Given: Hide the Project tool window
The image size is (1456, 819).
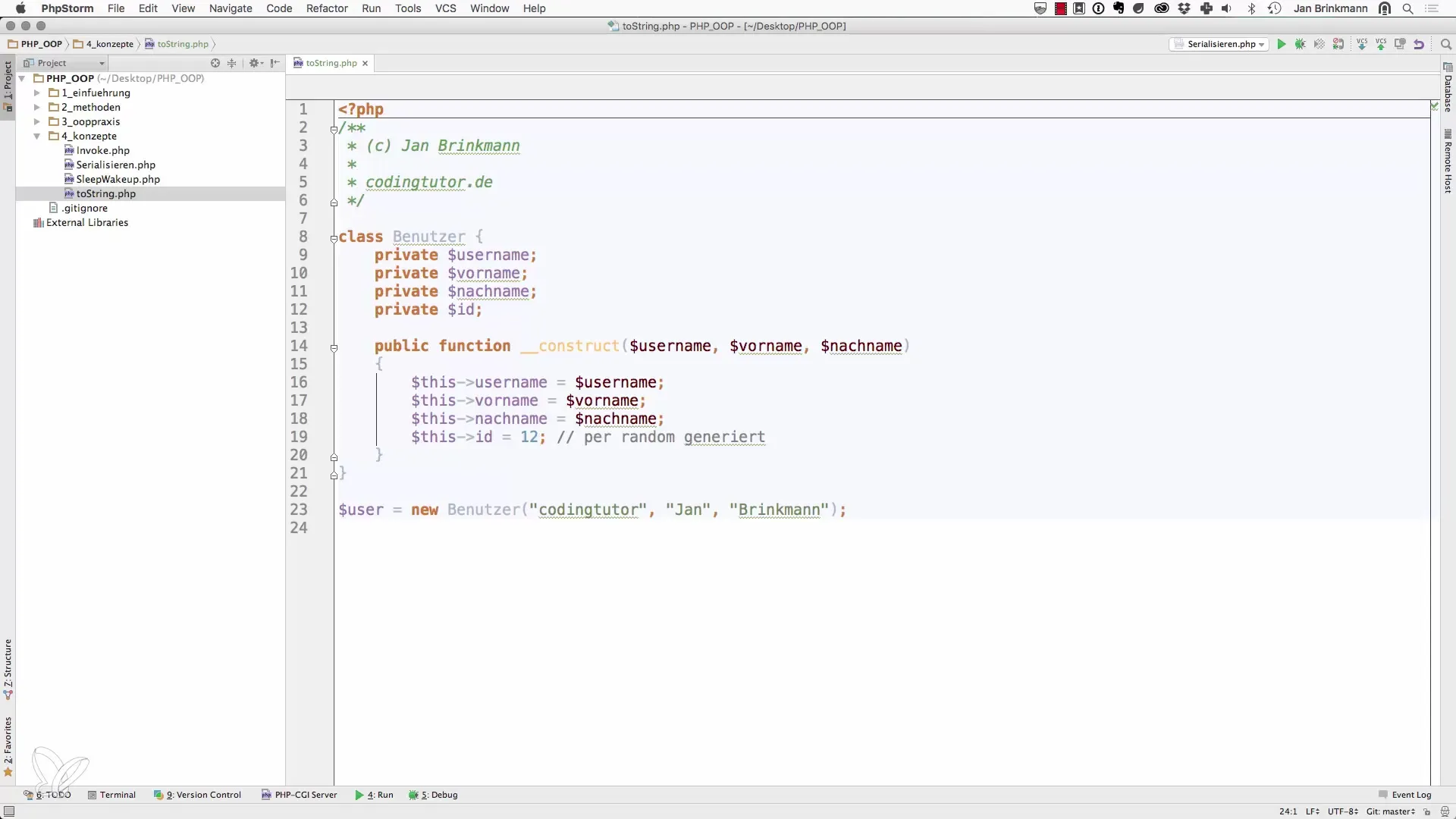Looking at the screenshot, I should pyautogui.click(x=275, y=63).
